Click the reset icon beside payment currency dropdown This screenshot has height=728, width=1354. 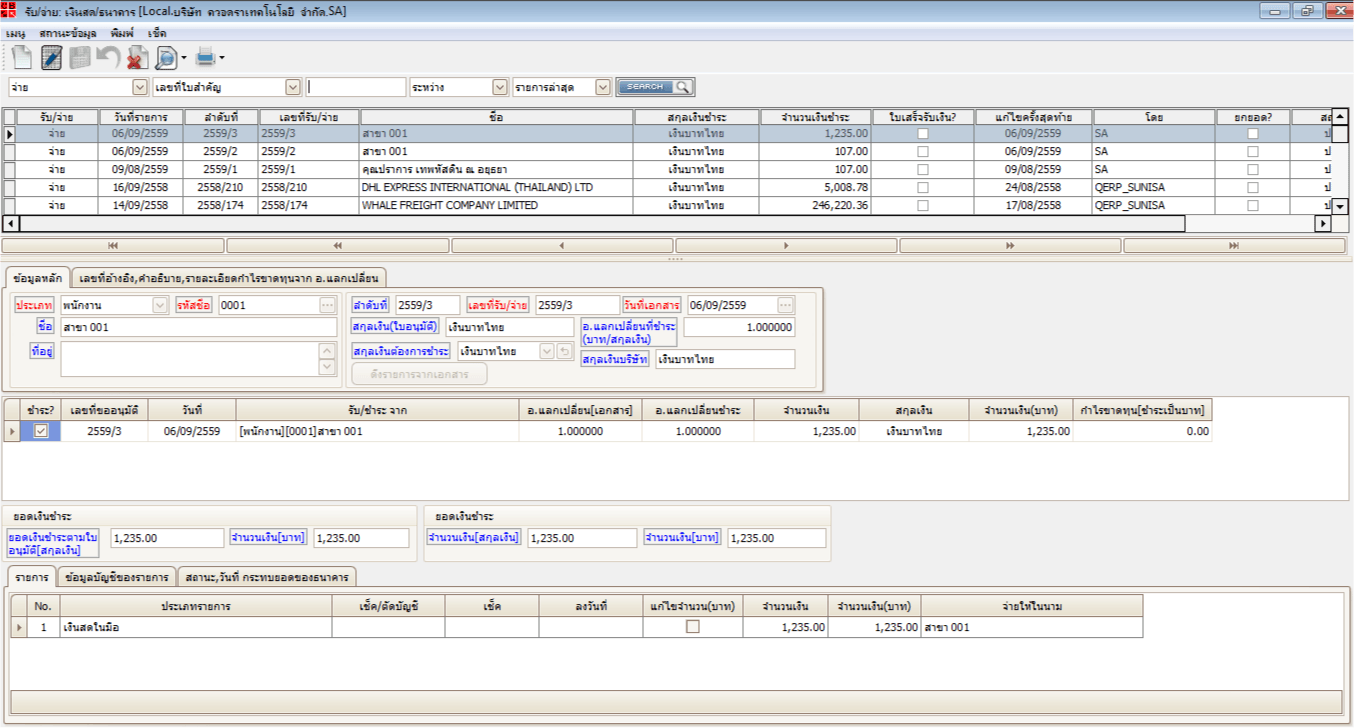click(564, 351)
